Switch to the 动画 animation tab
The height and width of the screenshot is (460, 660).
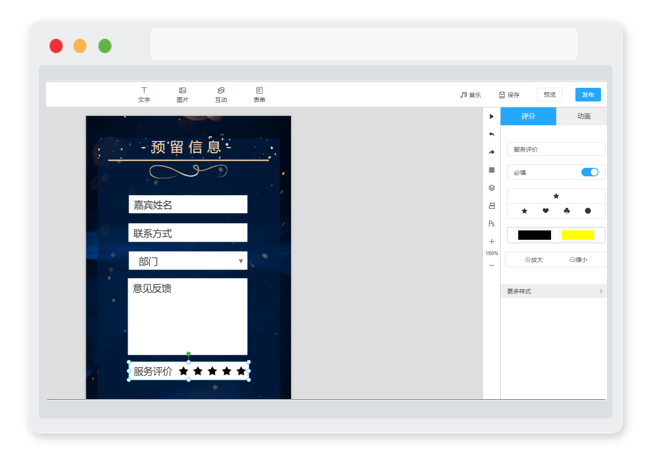[583, 116]
